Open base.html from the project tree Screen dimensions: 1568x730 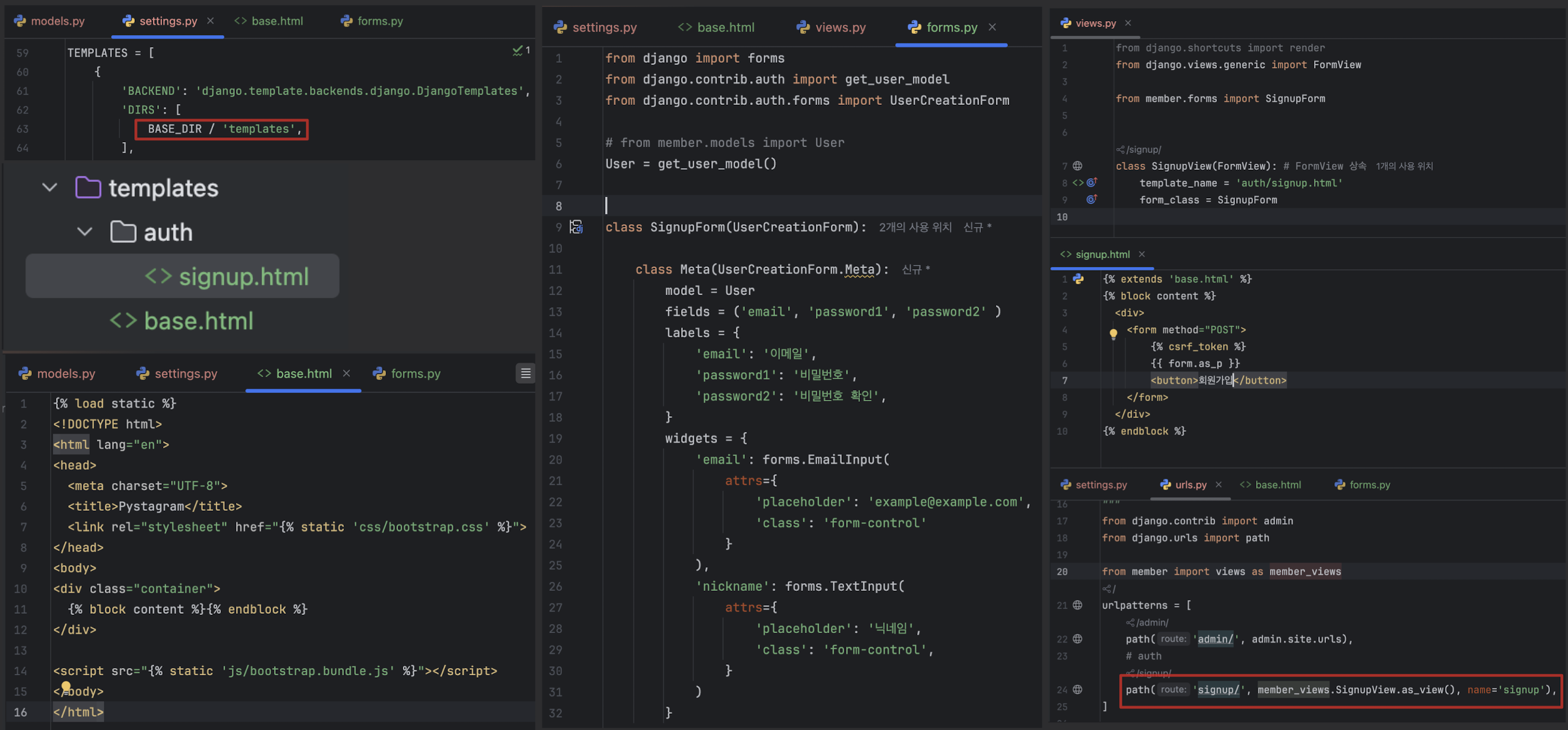tap(199, 321)
